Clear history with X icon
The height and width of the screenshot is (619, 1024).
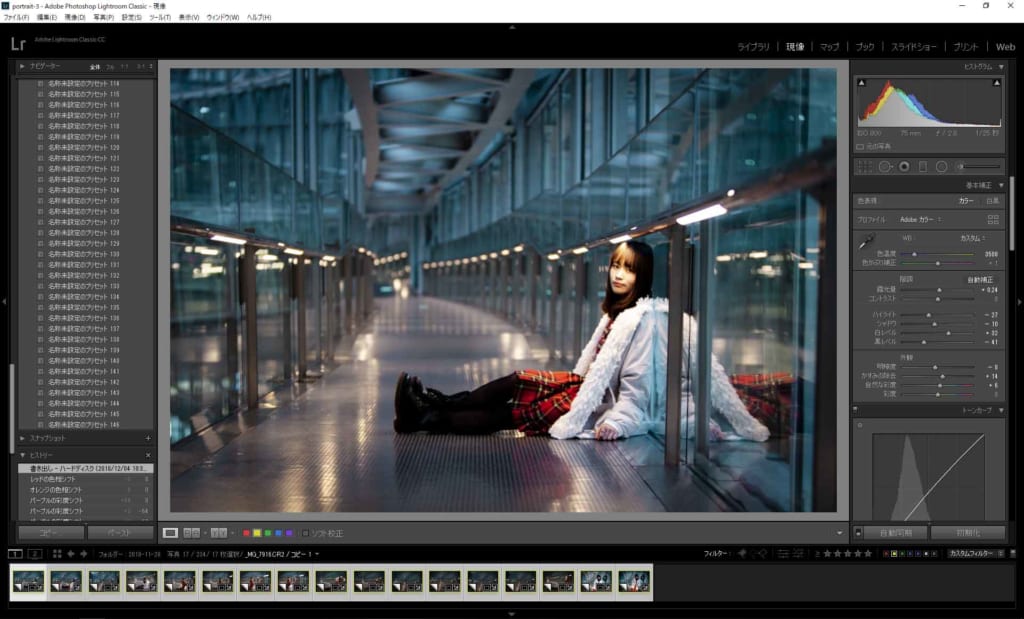[x=148, y=455]
